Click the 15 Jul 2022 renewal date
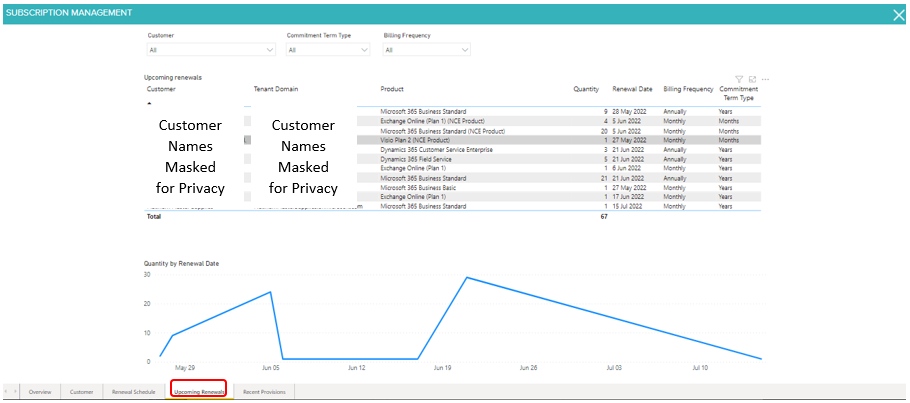The width and height of the screenshot is (910, 403). coord(629,206)
